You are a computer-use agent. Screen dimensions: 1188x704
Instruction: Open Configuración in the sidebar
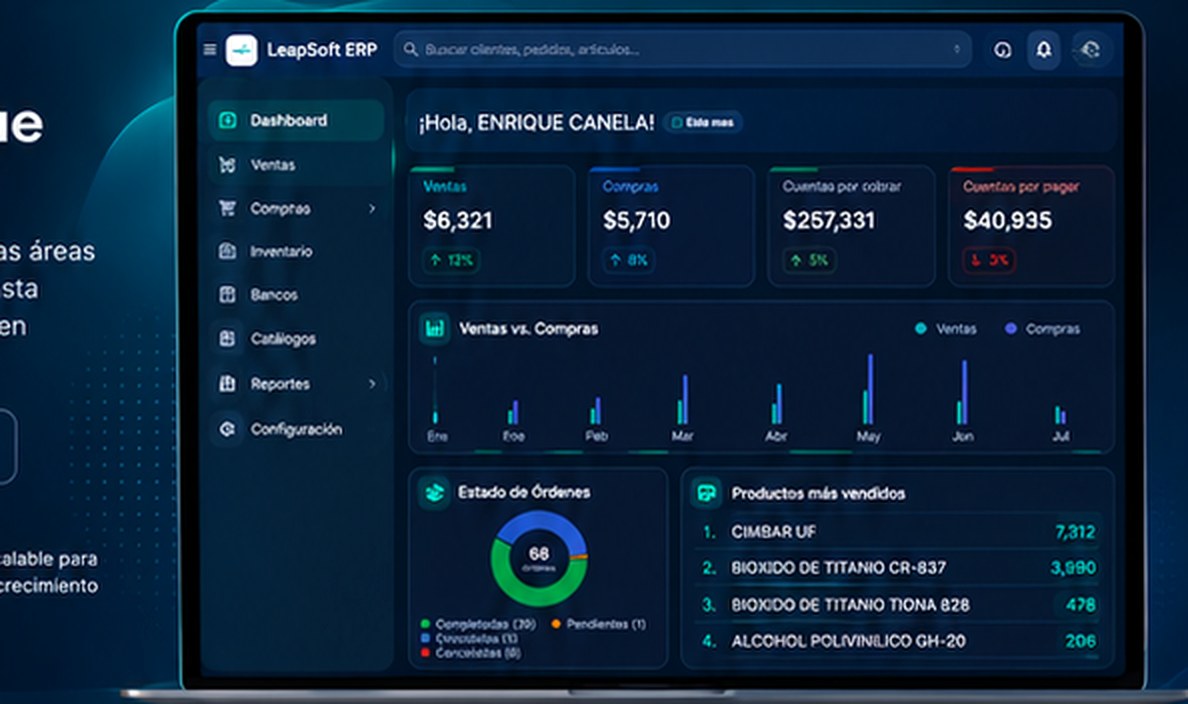pyautogui.click(x=296, y=429)
